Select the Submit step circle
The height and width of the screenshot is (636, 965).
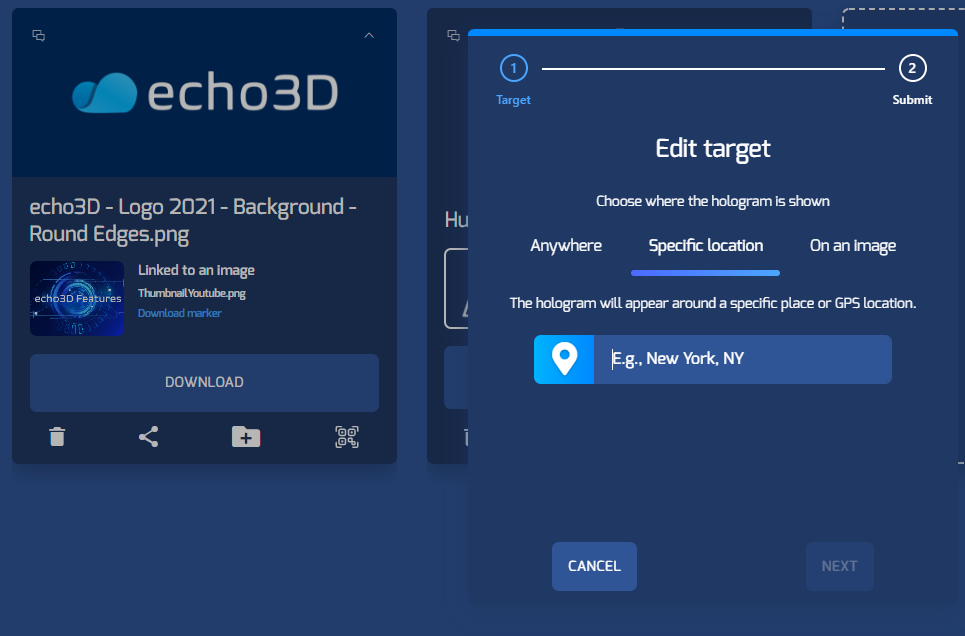tap(912, 69)
